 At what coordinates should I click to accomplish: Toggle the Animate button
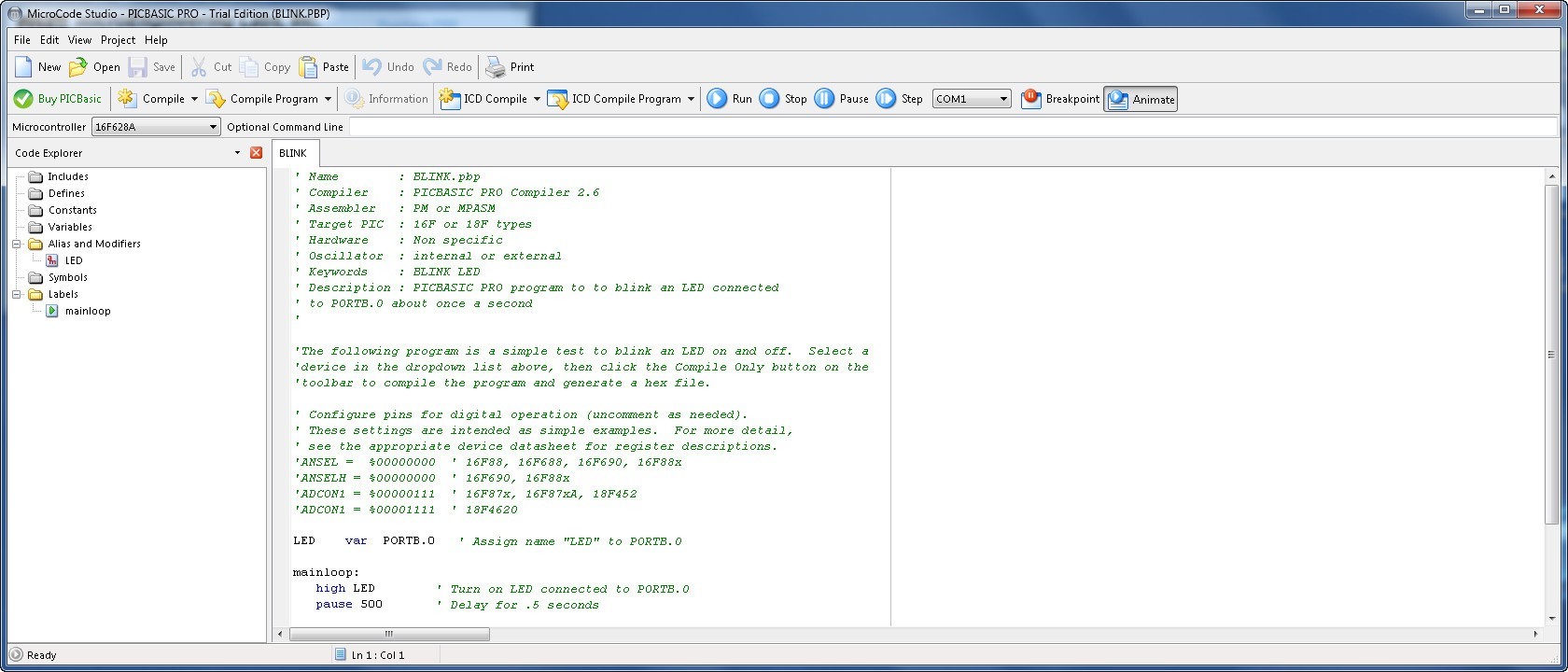[1141, 99]
